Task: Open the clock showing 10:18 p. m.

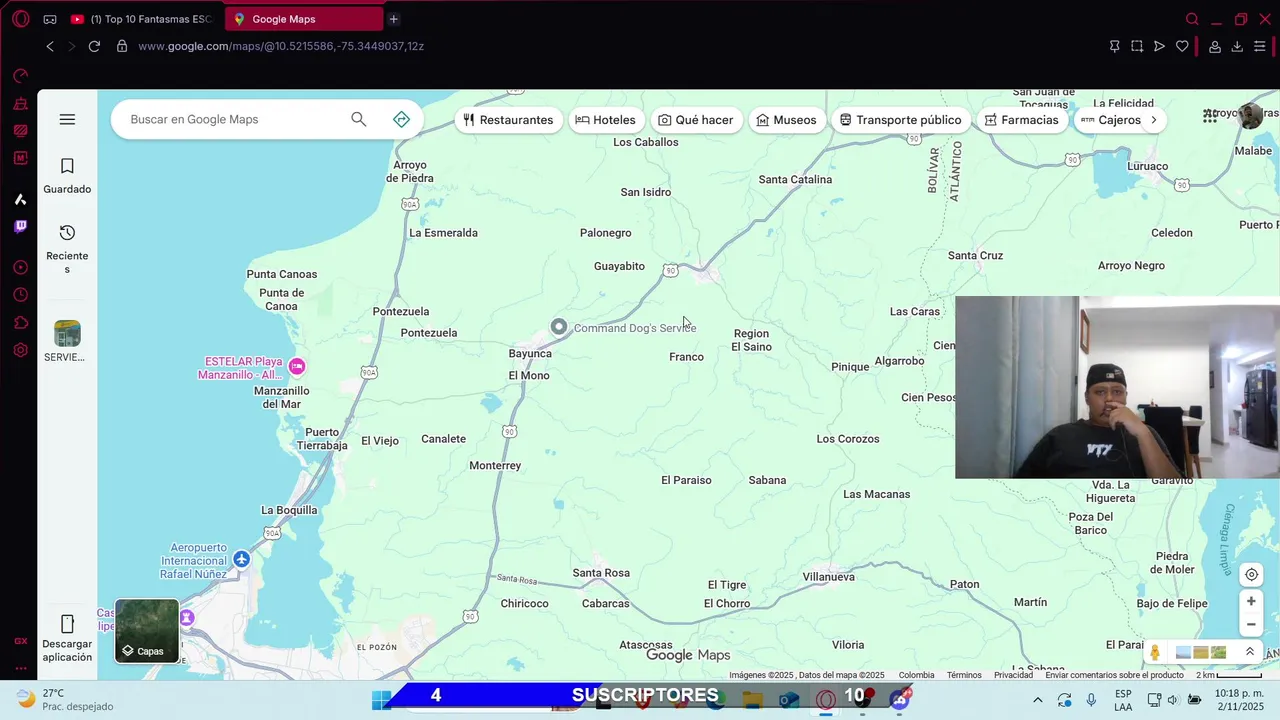Action: point(1240,699)
